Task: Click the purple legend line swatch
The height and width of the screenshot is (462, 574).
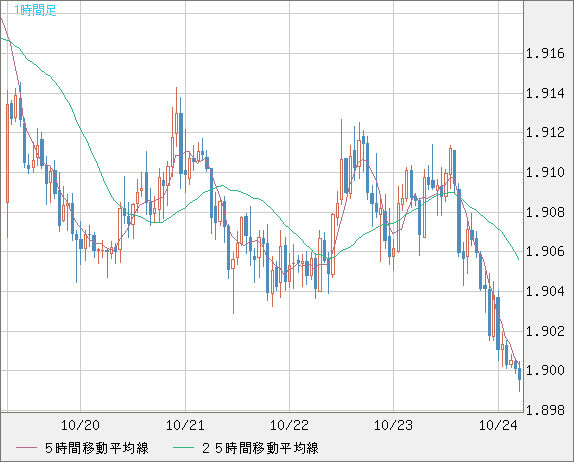Action: 26,448
